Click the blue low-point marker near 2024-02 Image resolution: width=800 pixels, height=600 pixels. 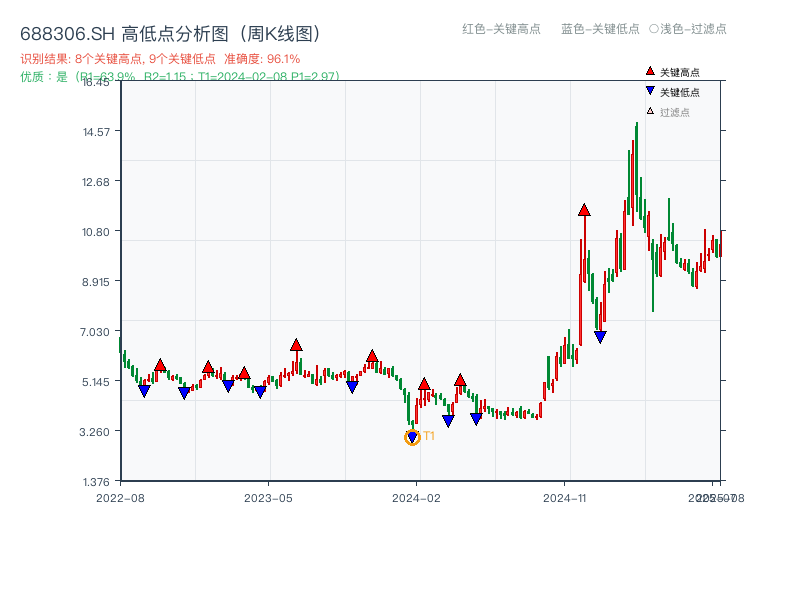point(447,421)
